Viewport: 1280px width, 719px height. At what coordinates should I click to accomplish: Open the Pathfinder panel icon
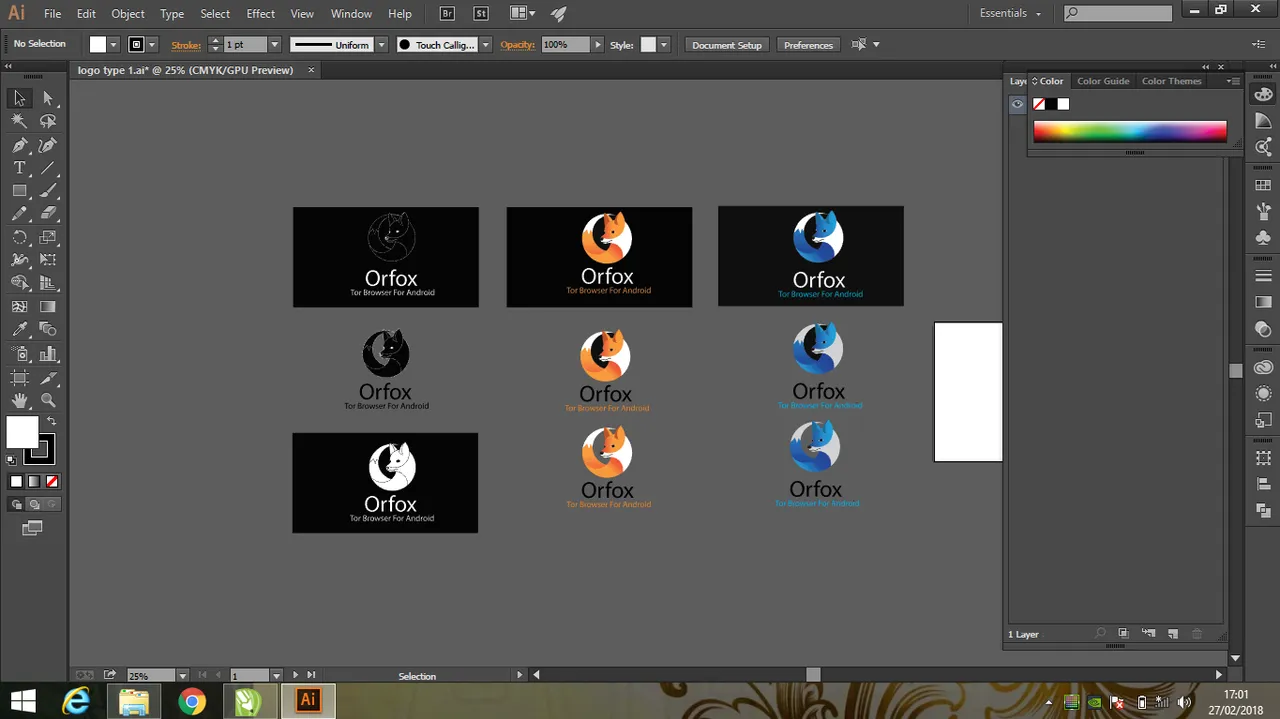[x=1264, y=510]
